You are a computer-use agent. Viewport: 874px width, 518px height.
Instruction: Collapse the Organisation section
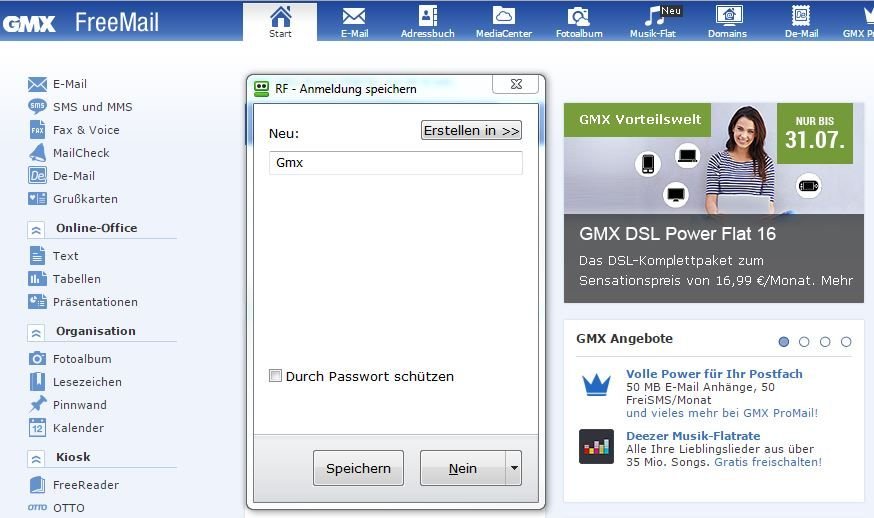click(36, 333)
